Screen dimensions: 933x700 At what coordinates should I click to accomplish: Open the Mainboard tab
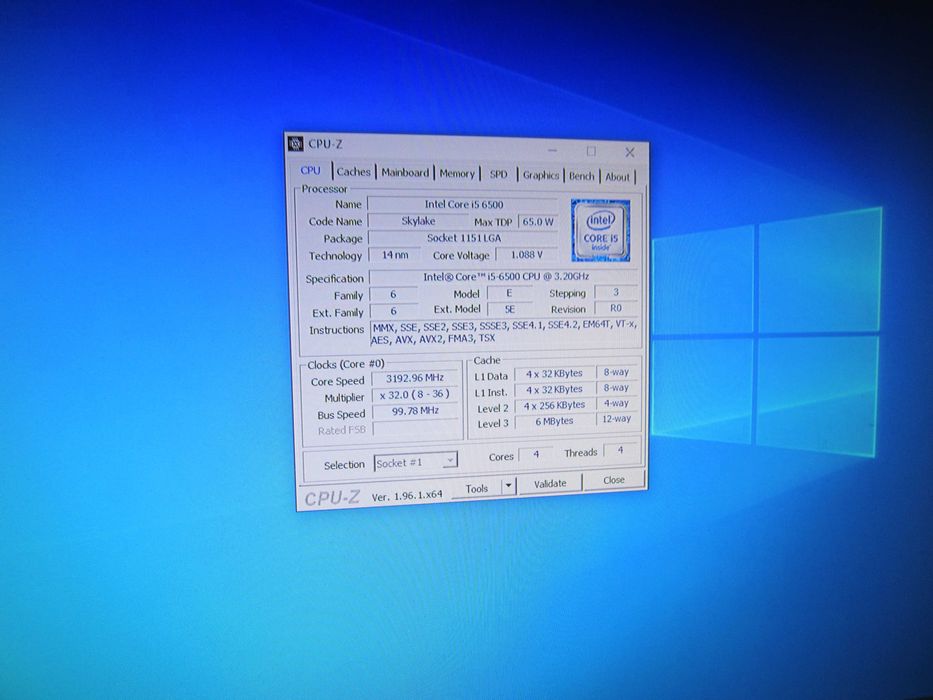405,173
